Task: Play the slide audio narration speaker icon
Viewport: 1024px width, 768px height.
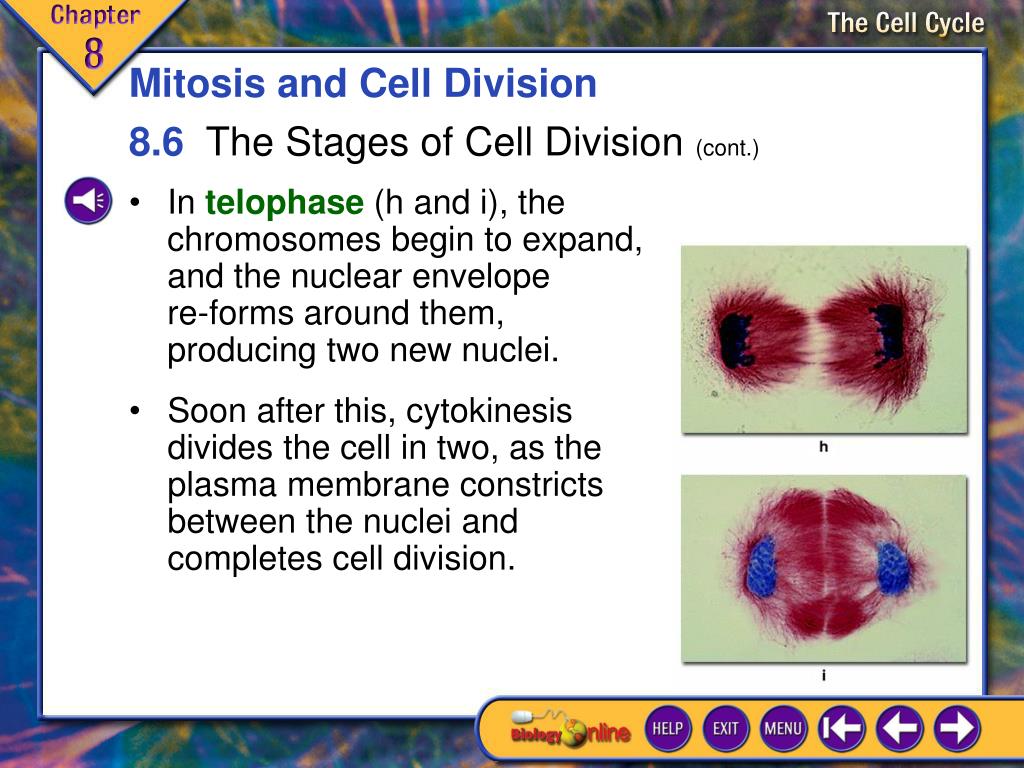Action: pos(88,200)
